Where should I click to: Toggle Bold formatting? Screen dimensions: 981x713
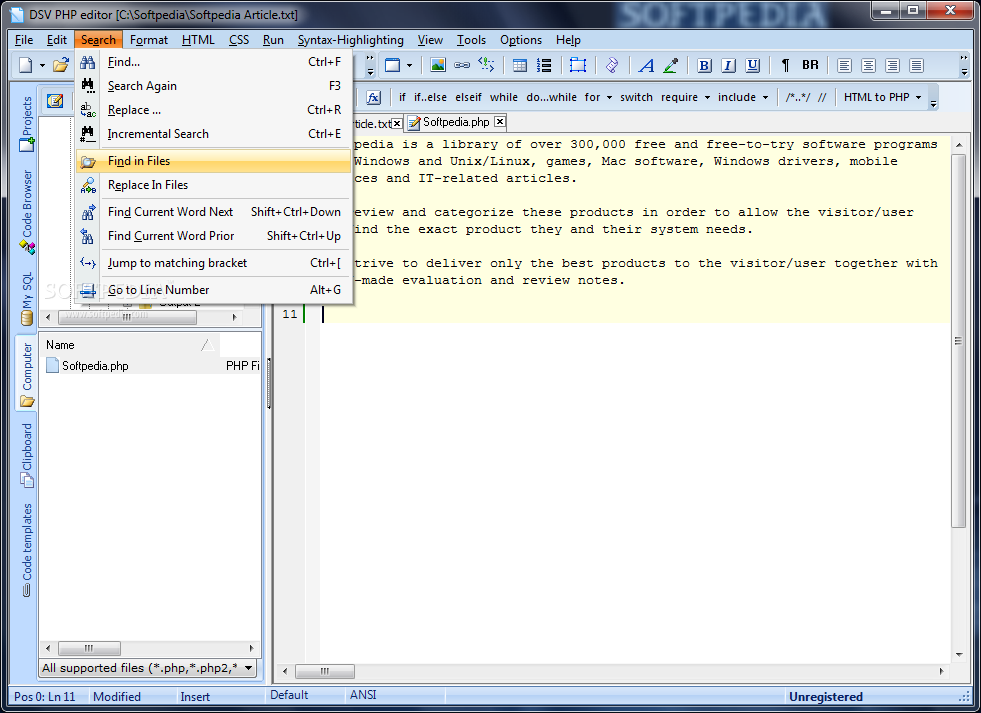pyautogui.click(x=704, y=65)
